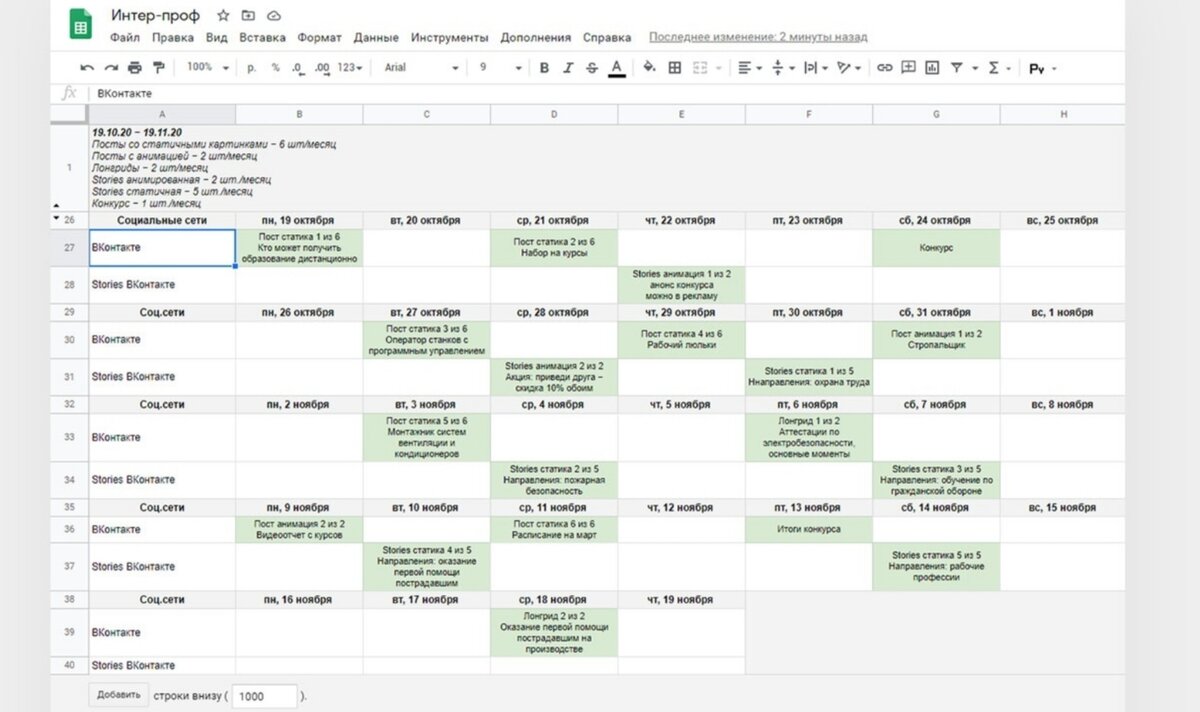Select the 'Социальные сети' header cell
This screenshot has width=1200, height=712.
(162, 220)
